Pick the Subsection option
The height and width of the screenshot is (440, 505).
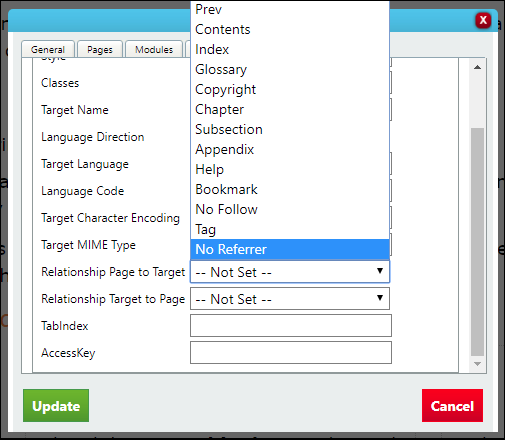(x=290, y=129)
